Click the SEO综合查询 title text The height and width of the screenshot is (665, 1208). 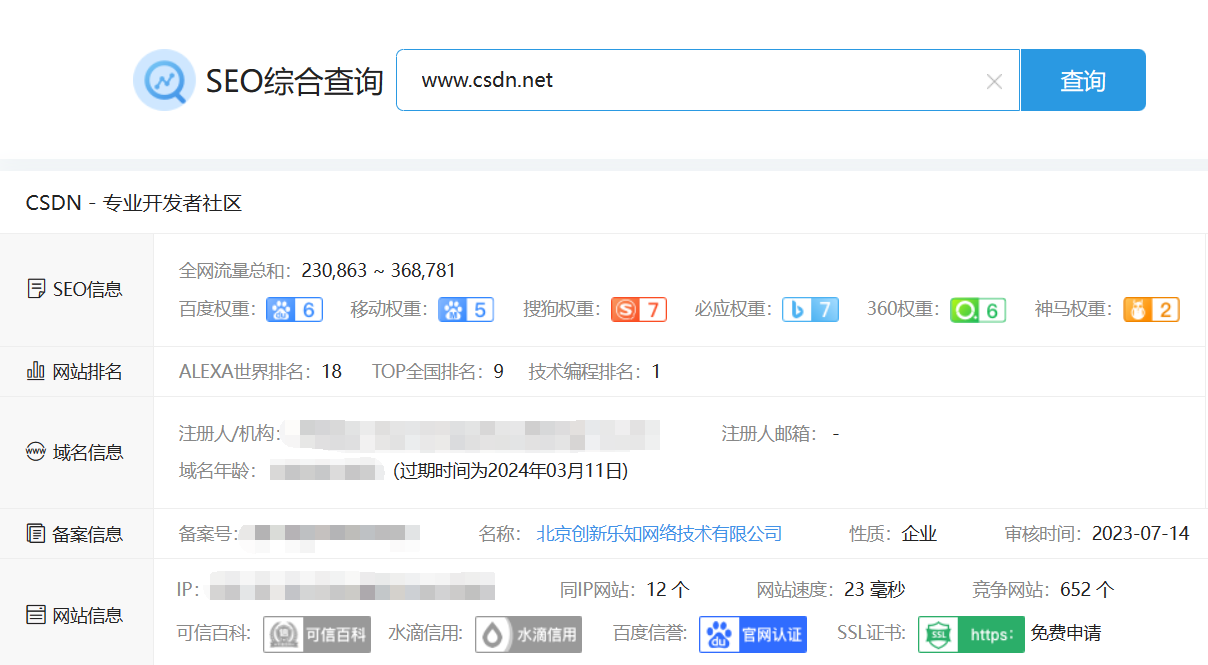pyautogui.click(x=295, y=81)
